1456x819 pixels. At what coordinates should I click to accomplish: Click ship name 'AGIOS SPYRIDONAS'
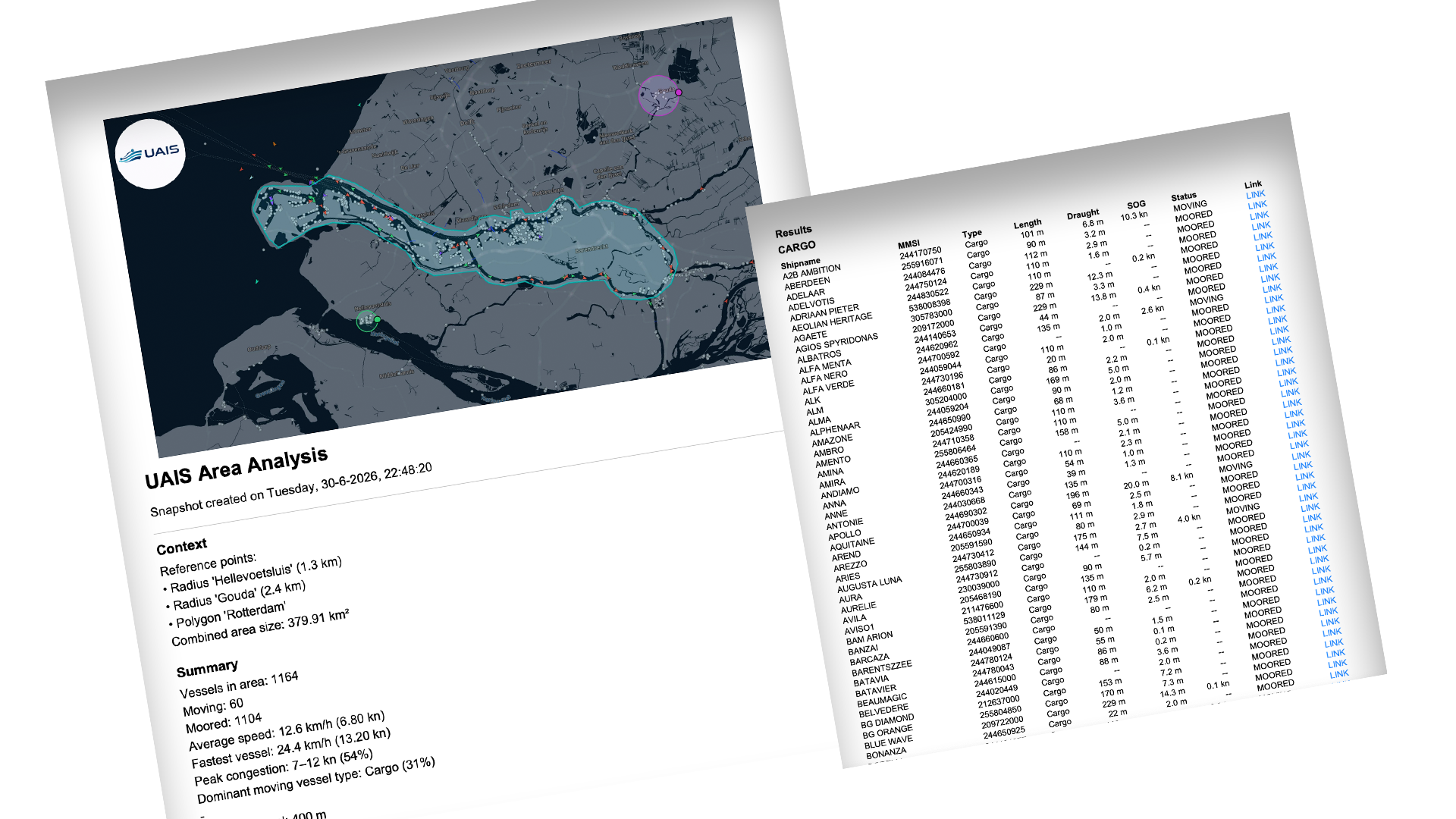pos(836,343)
